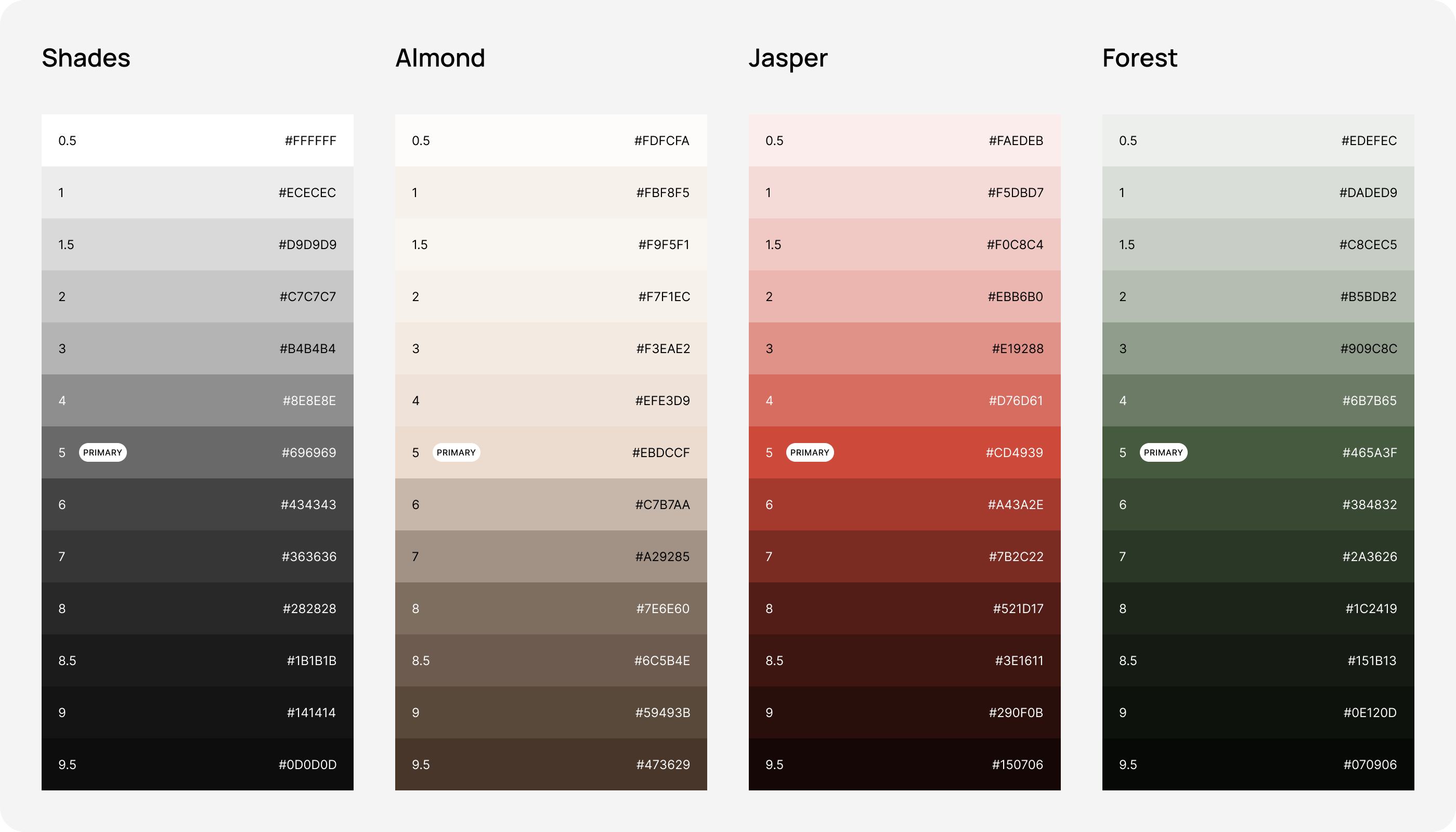Pick the #0D0D0D near-black swatch
This screenshot has width=1456, height=832.
tap(197, 764)
